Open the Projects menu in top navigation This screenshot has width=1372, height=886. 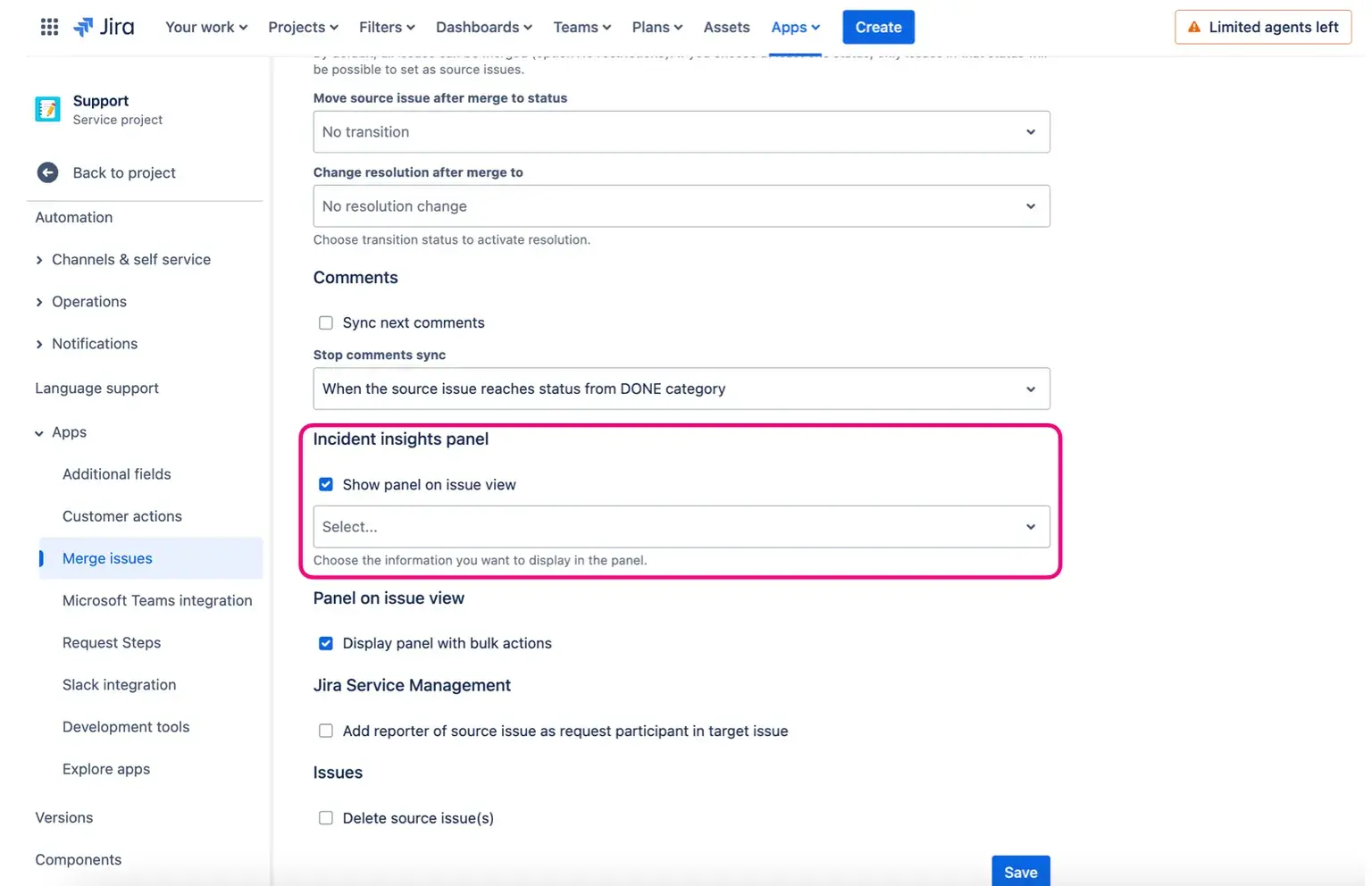pyautogui.click(x=303, y=27)
